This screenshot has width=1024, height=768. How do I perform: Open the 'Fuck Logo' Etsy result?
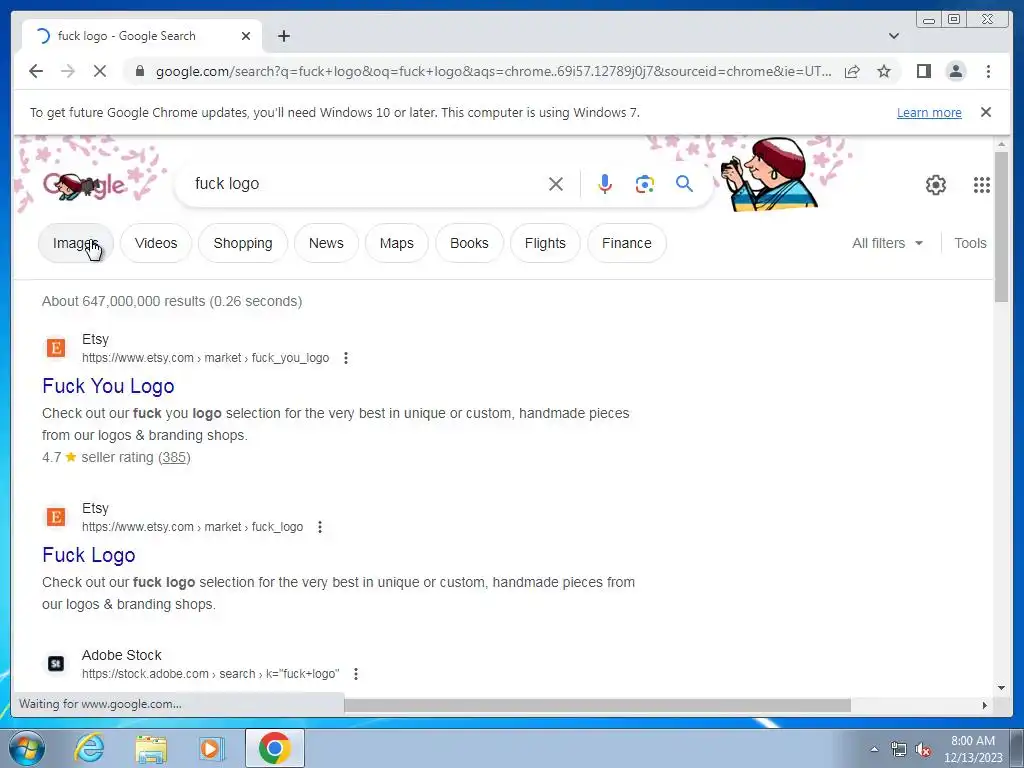click(x=88, y=555)
